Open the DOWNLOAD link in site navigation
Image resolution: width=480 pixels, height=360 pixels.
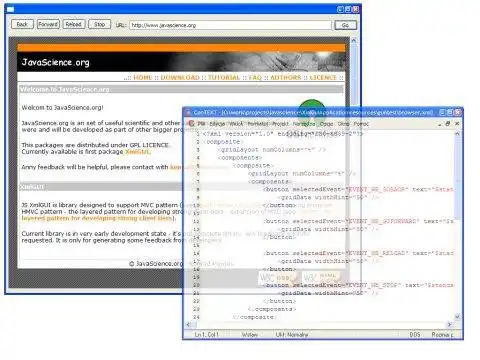click(x=180, y=77)
